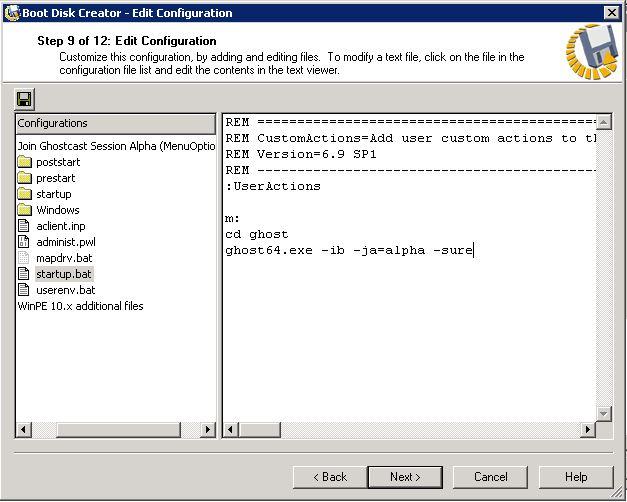Viewport: 627px width, 502px height.
Task: Click the administ.pwl file icon
Action: tap(25, 242)
